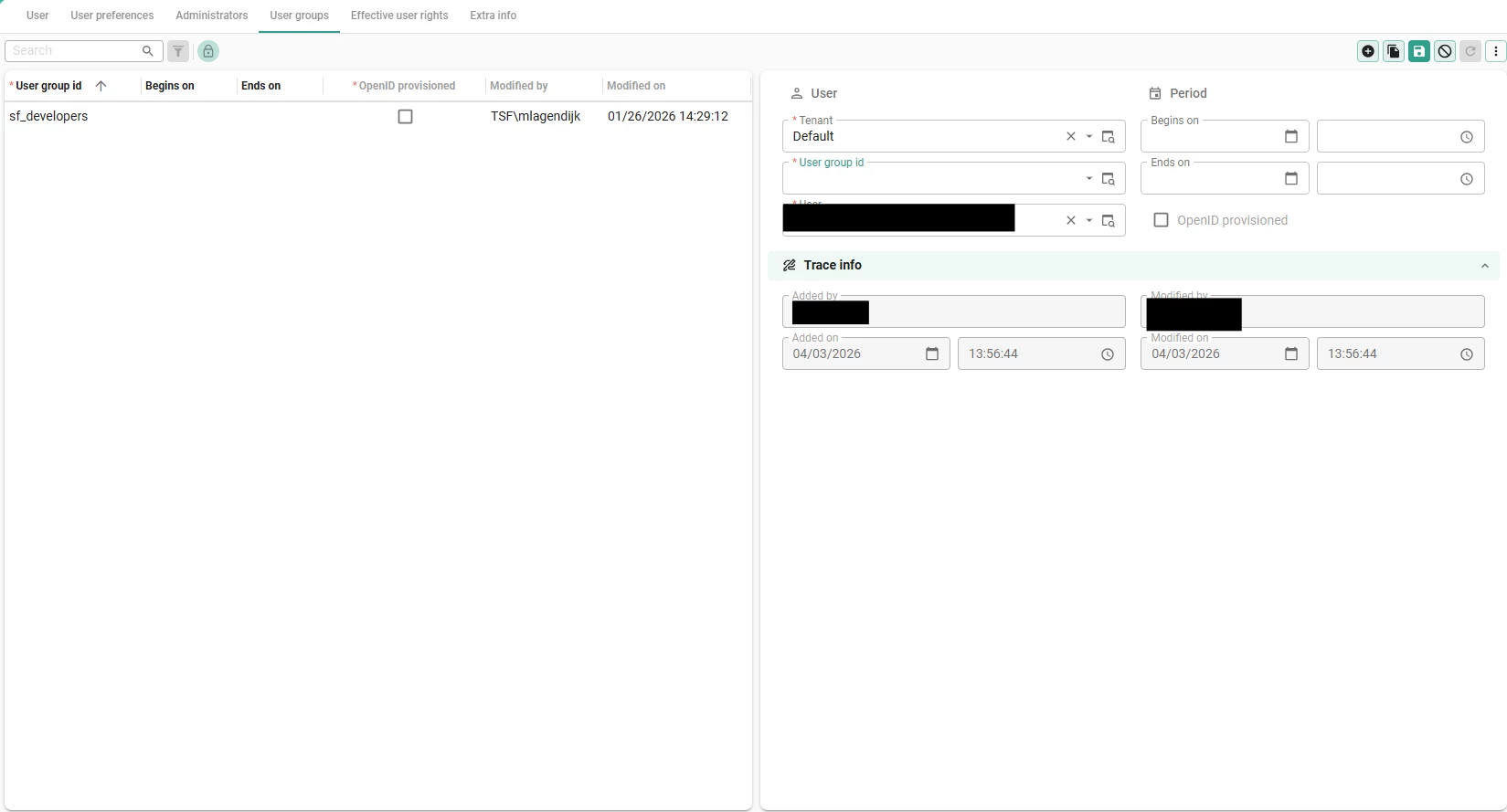Go to Effective user rights tab

coord(399,16)
